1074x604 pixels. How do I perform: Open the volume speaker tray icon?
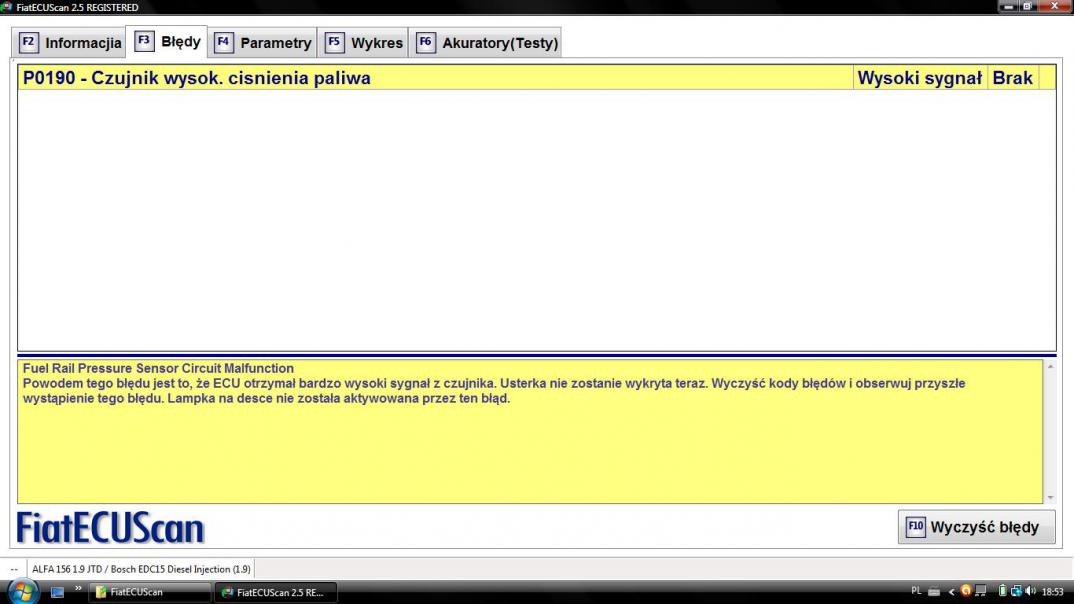(x=1030, y=591)
